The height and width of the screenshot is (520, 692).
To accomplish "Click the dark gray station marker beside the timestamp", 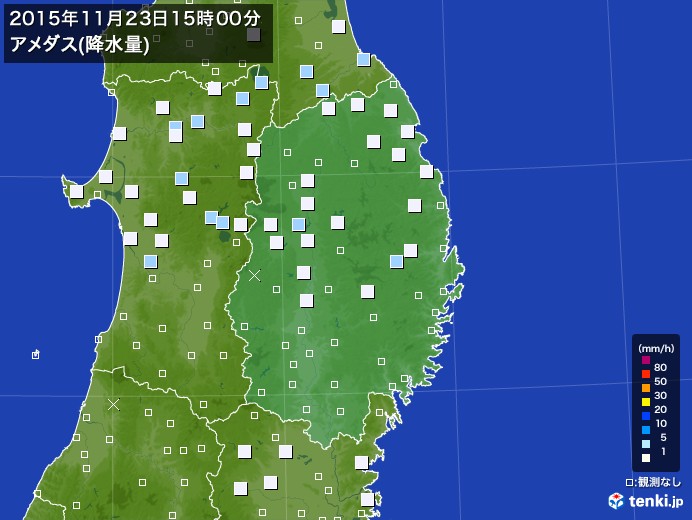I will point(253,35).
